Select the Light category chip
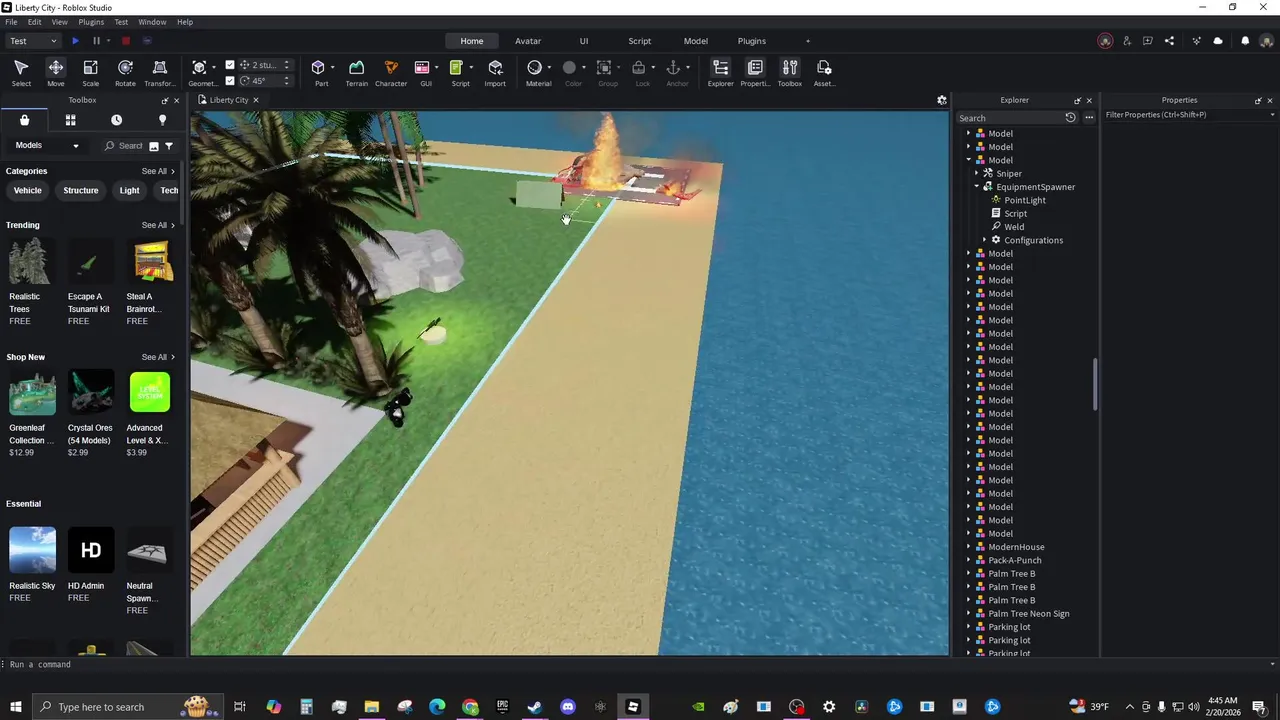Screen dimensions: 1280x720 click(x=130, y=191)
